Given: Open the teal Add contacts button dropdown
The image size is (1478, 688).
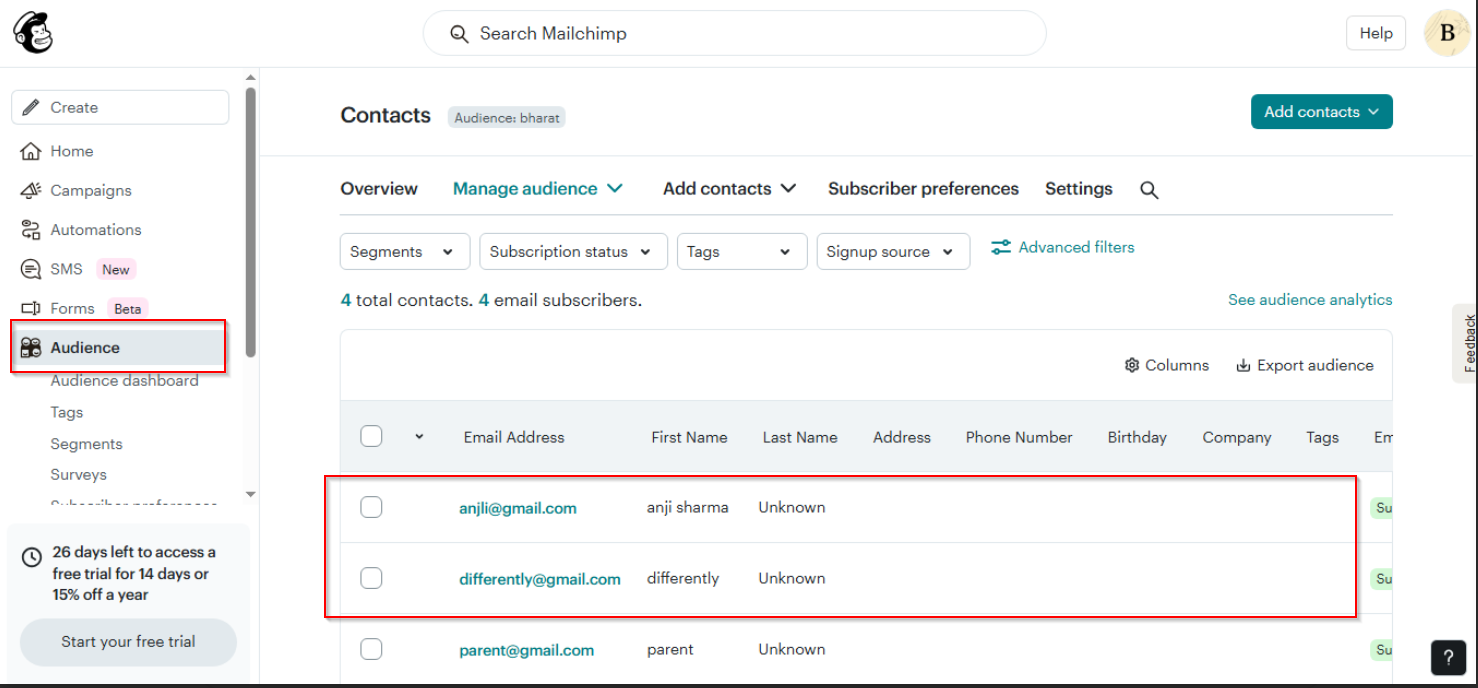Looking at the screenshot, I should pyautogui.click(x=1321, y=112).
